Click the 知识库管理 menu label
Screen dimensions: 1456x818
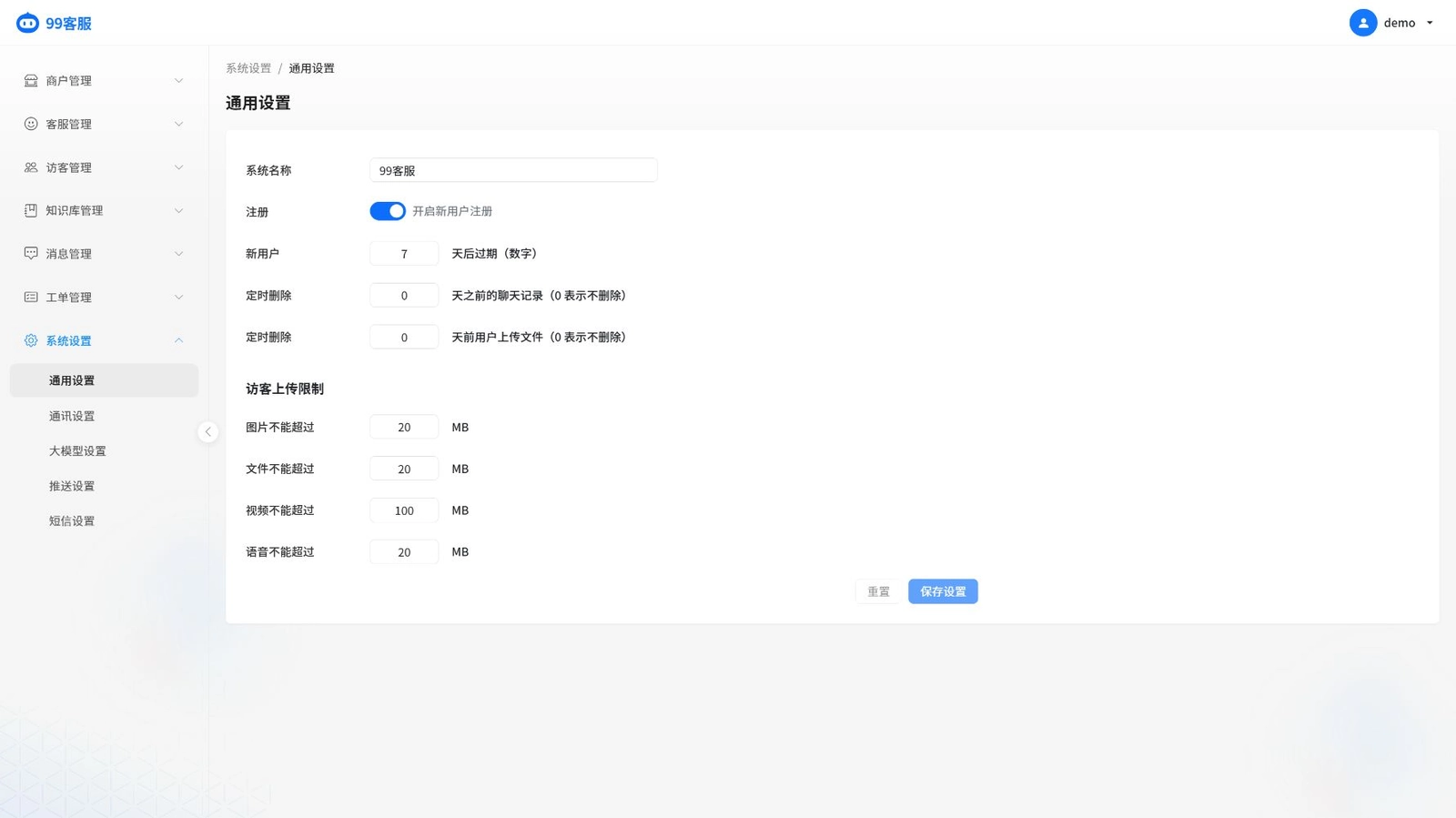[x=75, y=210]
